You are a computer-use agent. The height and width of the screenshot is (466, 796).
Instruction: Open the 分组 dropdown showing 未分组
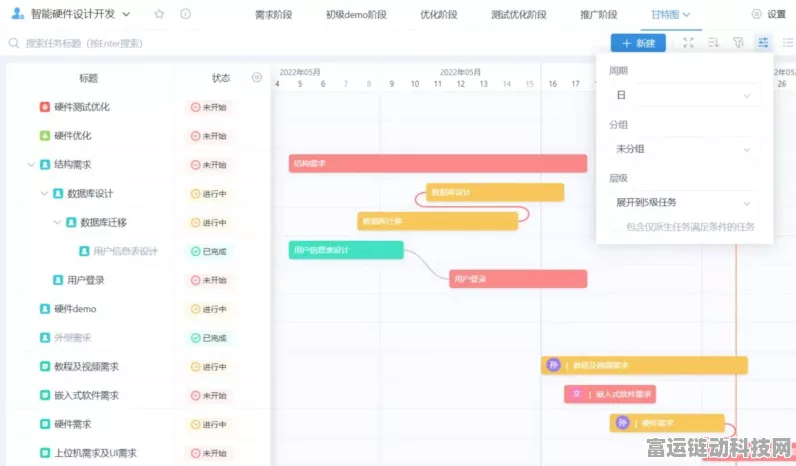point(684,149)
